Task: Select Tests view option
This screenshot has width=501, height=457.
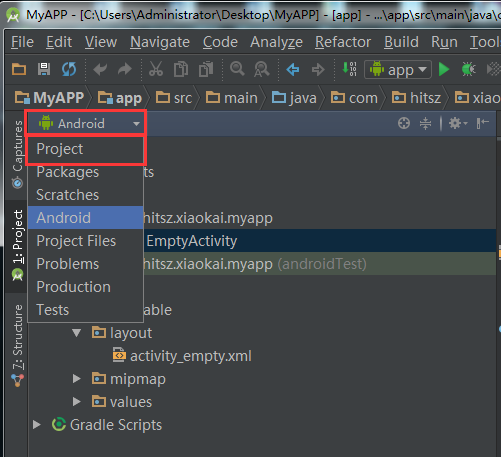Action: 86,310
